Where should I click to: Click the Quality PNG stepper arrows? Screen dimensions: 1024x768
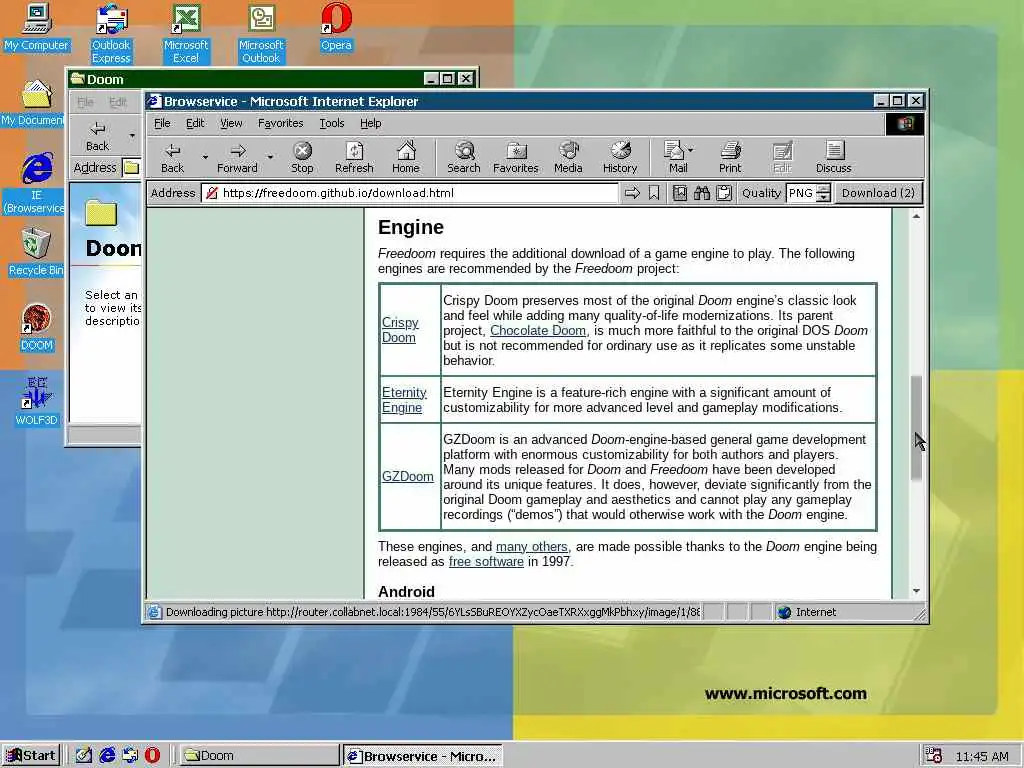(x=824, y=193)
